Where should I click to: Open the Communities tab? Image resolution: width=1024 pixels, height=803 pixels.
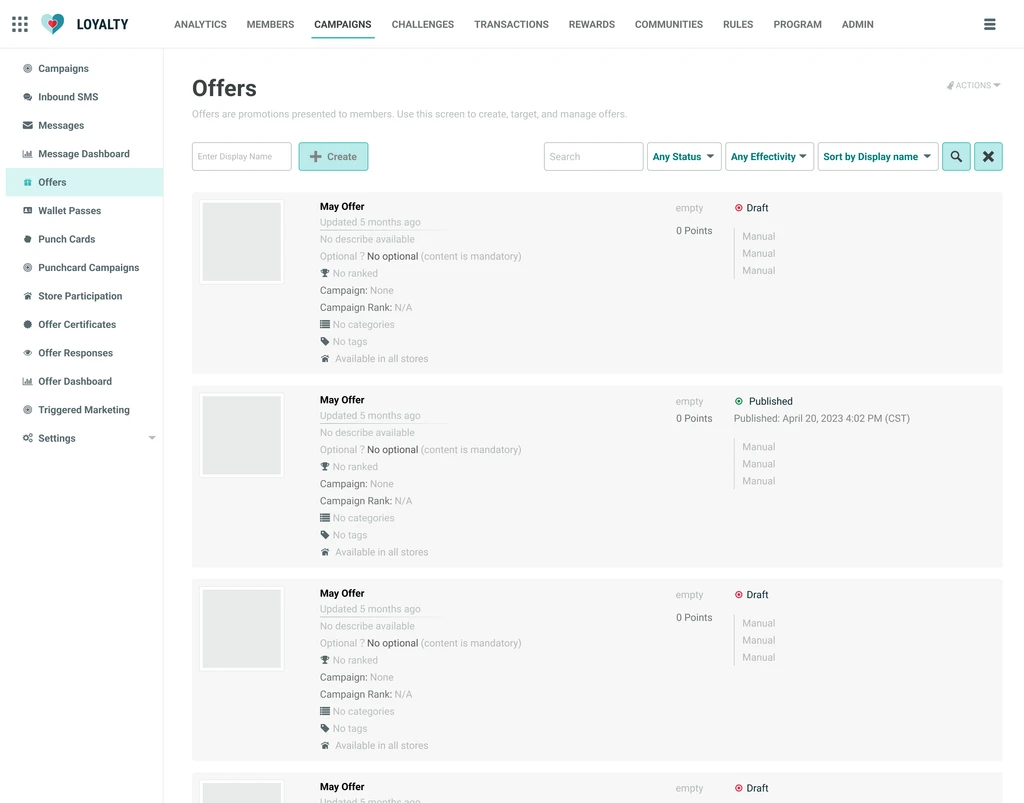coord(669,24)
